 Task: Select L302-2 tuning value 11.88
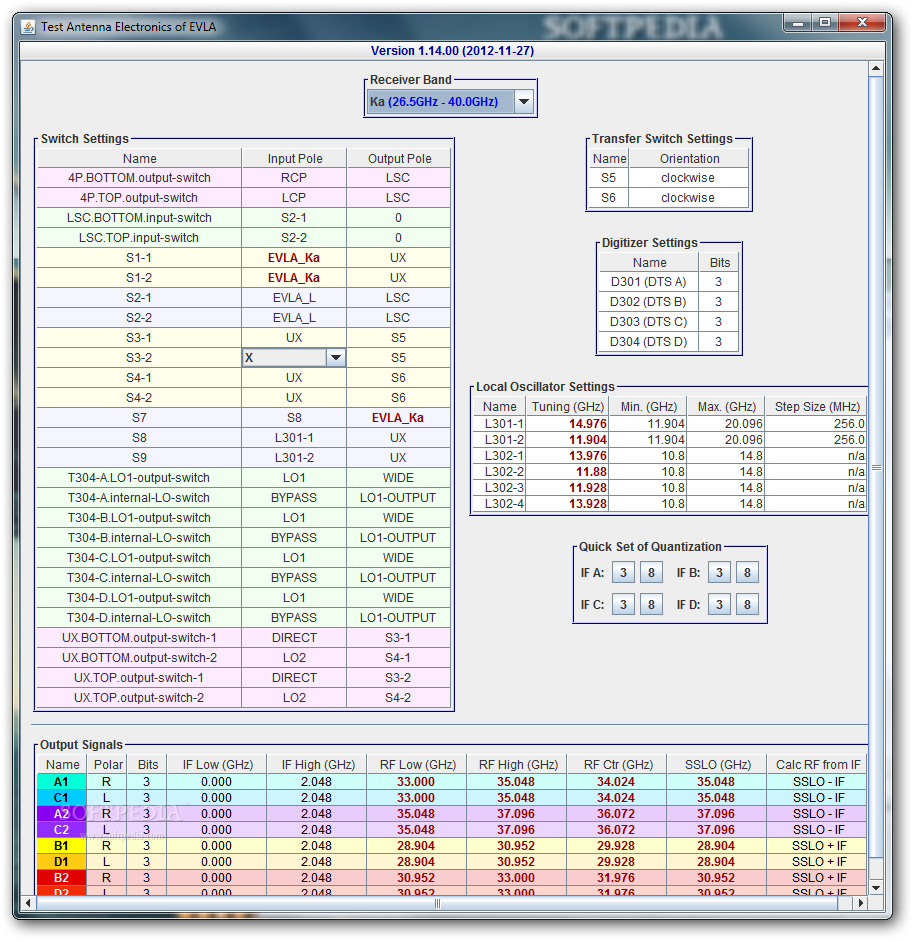(567, 472)
